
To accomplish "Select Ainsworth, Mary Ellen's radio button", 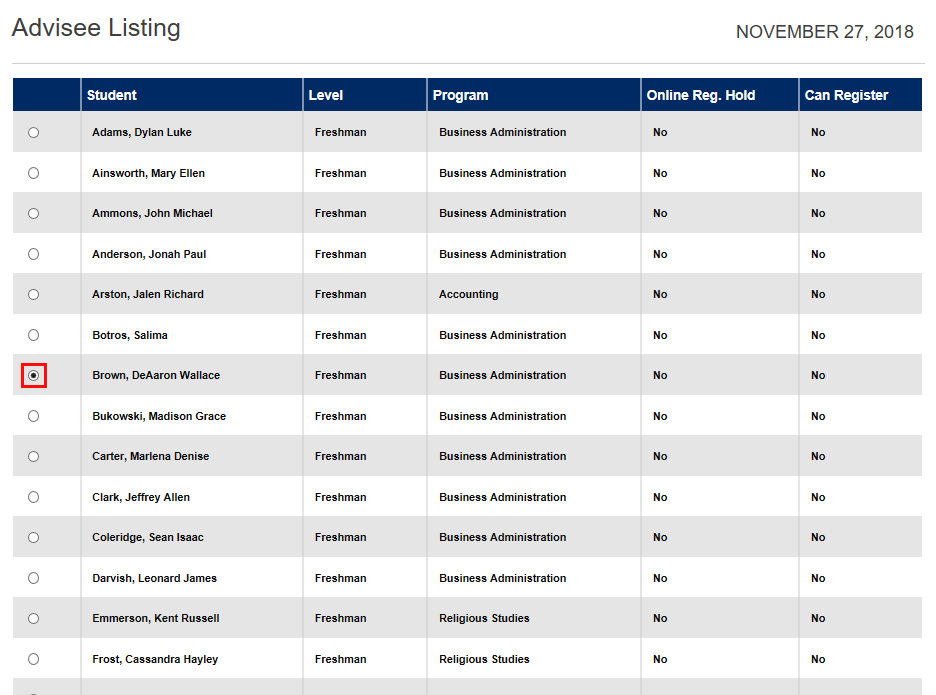I will [33, 172].
